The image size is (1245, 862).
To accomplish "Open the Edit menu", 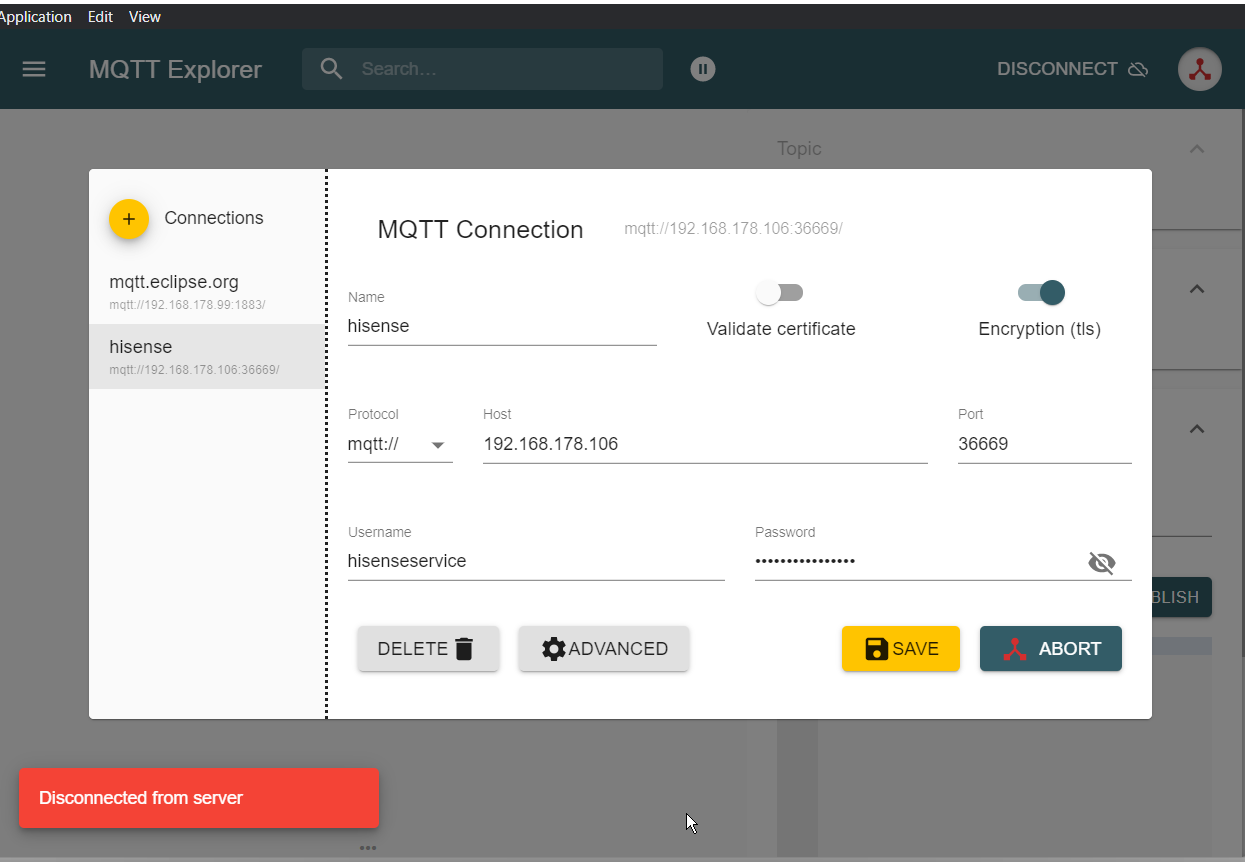I will pos(101,17).
